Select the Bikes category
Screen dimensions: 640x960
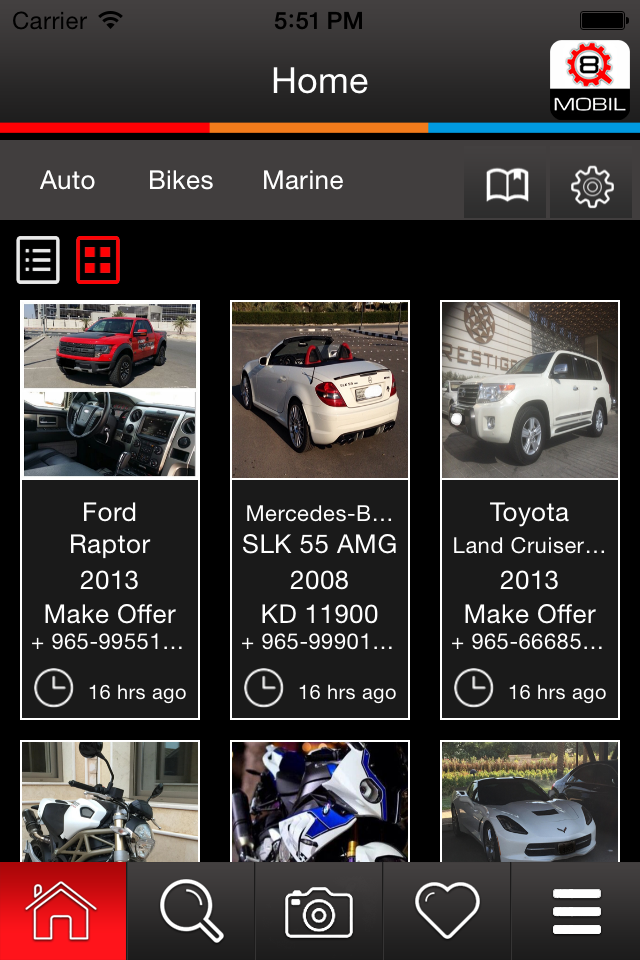pos(181,181)
